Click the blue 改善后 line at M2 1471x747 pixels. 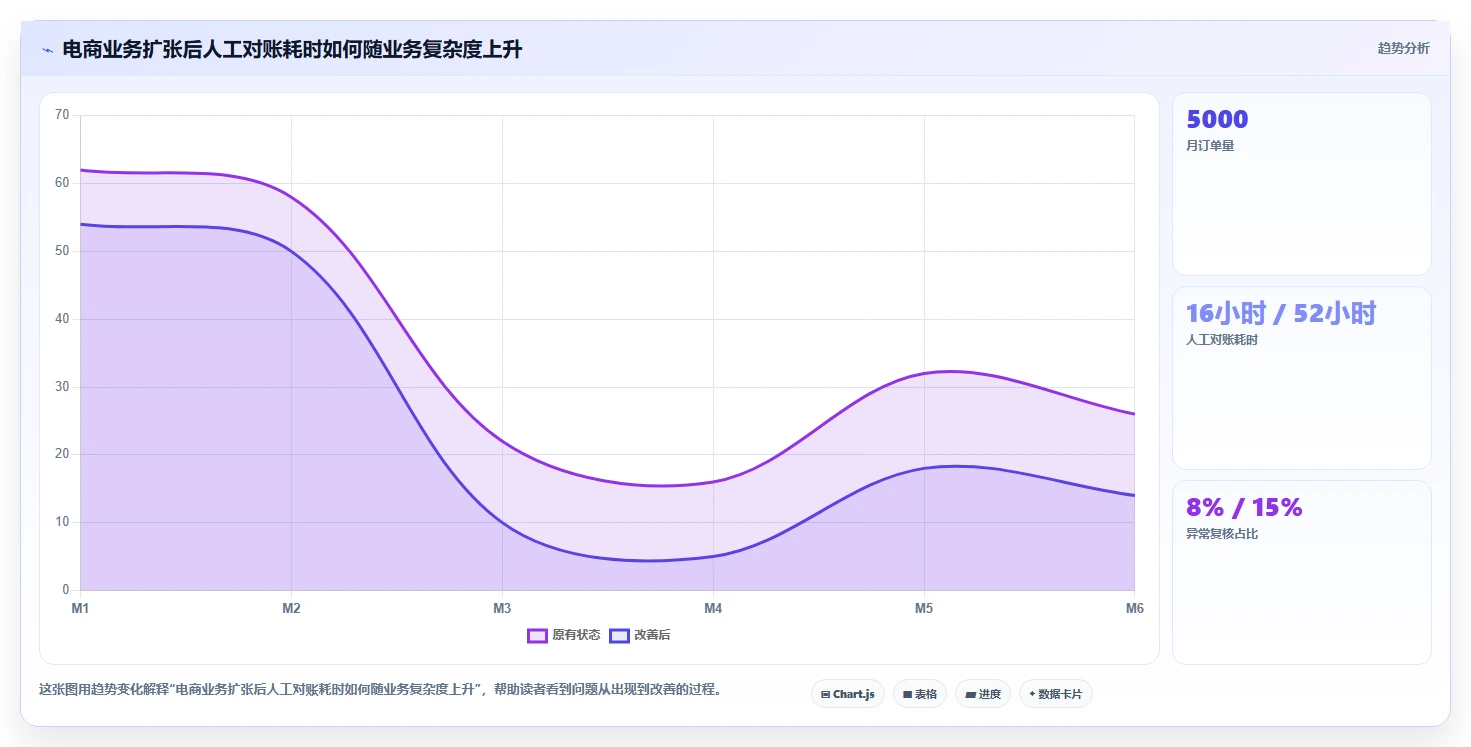point(291,250)
